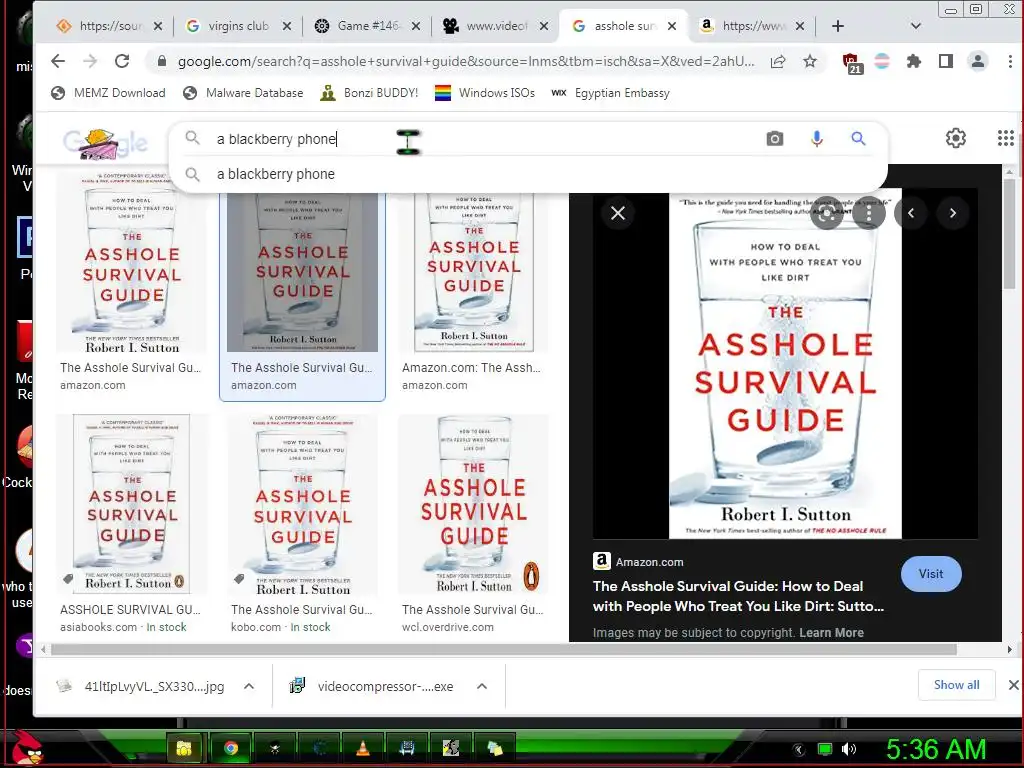1024x768 pixels.
Task: Click the large preview book cover image
Action: pos(785,363)
